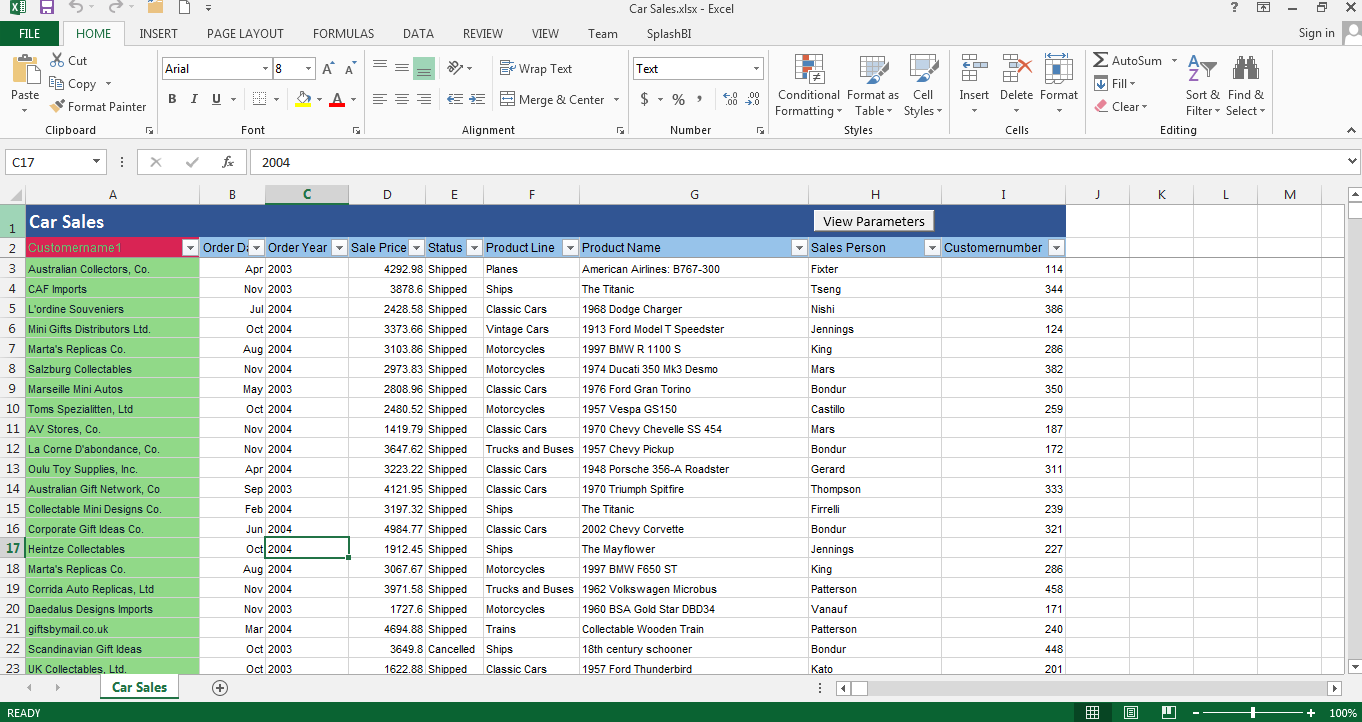The image size is (1362, 722).
Task: Click the yellow Fill Color swatch
Action: tap(303, 99)
